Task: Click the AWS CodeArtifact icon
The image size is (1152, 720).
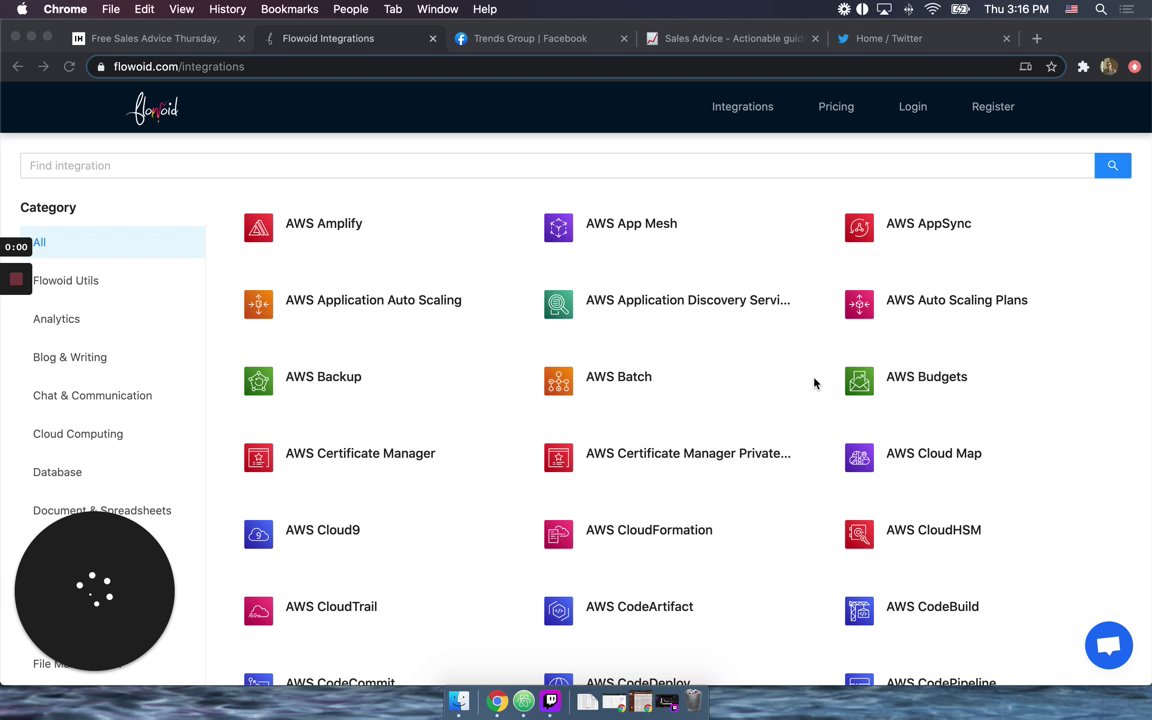Action: point(558,611)
